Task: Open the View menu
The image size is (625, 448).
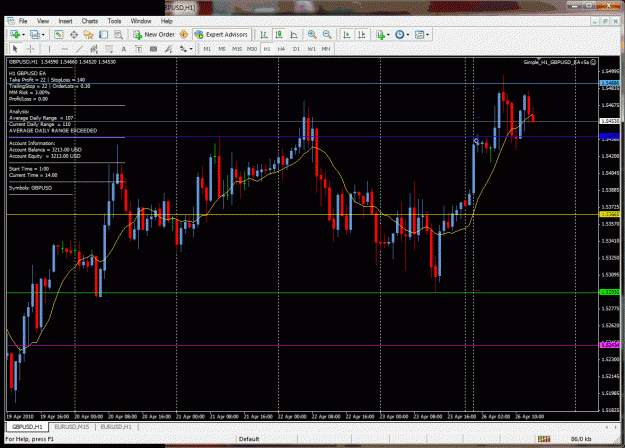Action: (43, 21)
